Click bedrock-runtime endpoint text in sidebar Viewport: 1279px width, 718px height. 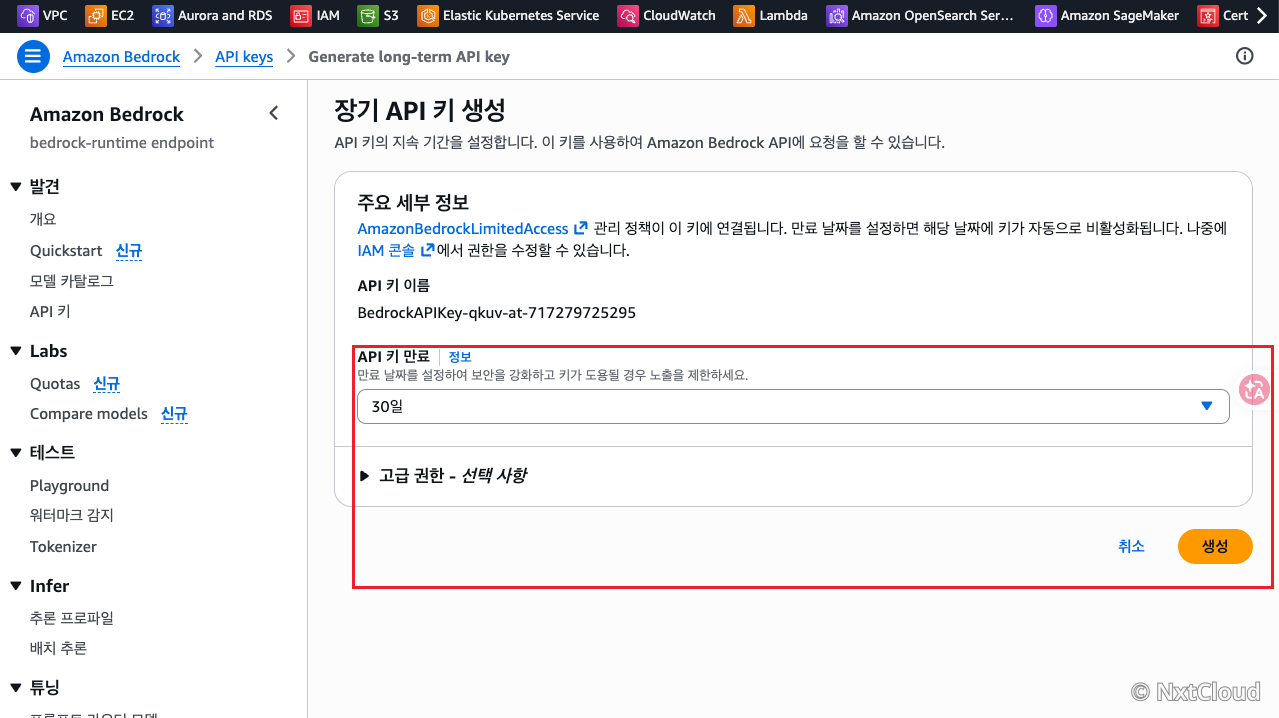(x=122, y=143)
